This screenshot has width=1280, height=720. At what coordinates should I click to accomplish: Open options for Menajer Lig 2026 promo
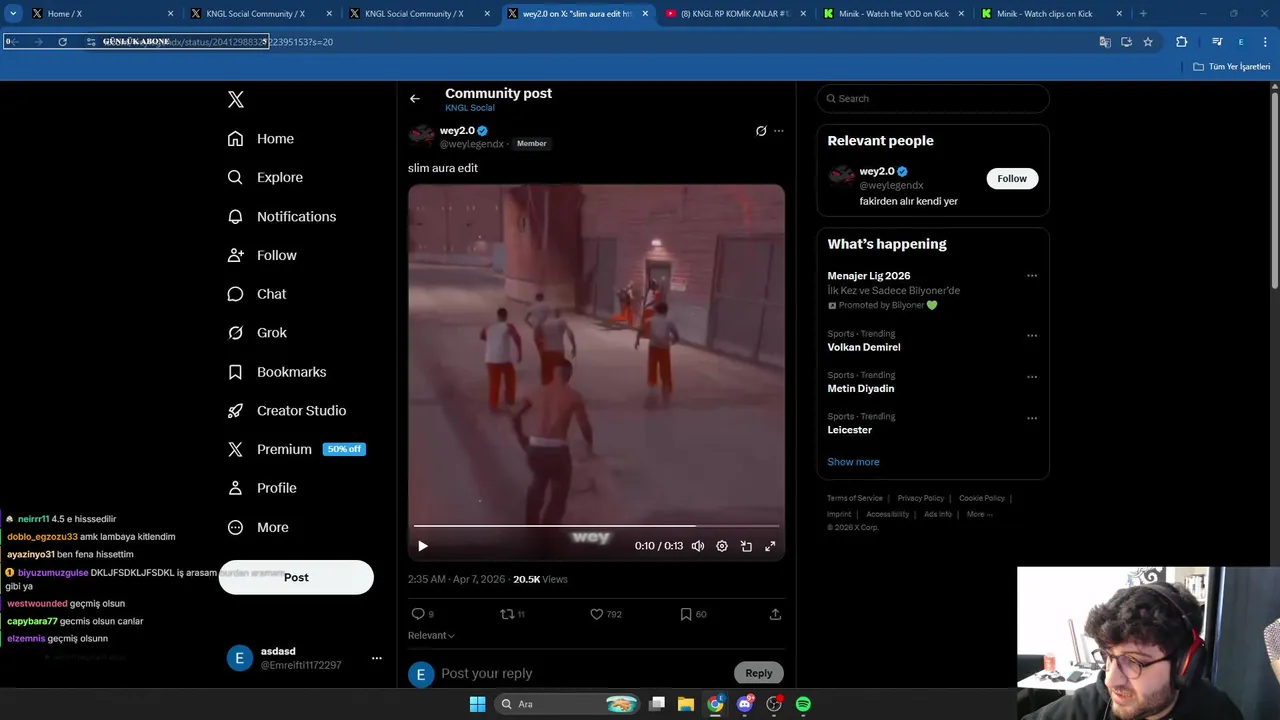click(x=1032, y=276)
